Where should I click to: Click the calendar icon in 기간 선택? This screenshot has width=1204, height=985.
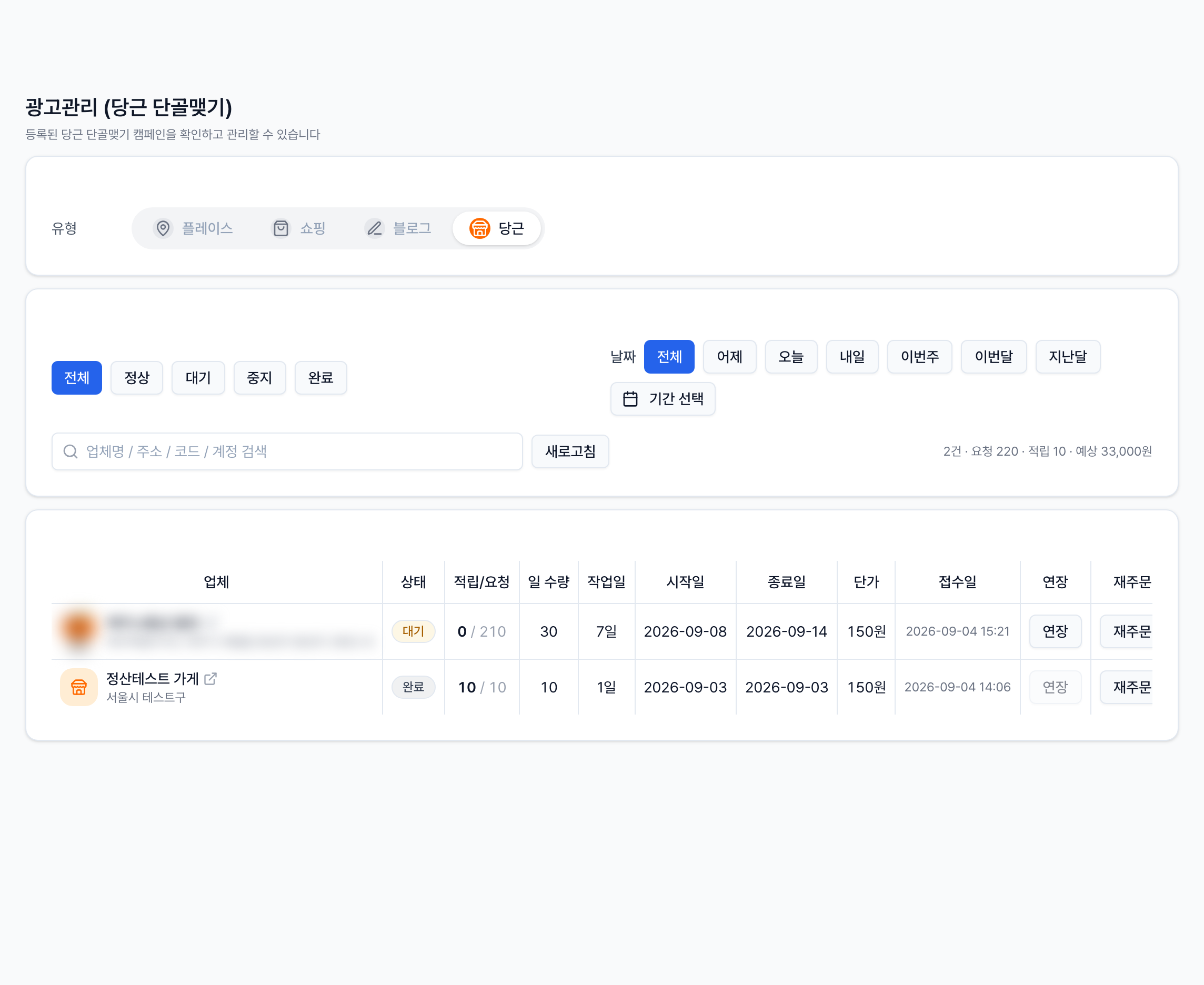coord(630,399)
